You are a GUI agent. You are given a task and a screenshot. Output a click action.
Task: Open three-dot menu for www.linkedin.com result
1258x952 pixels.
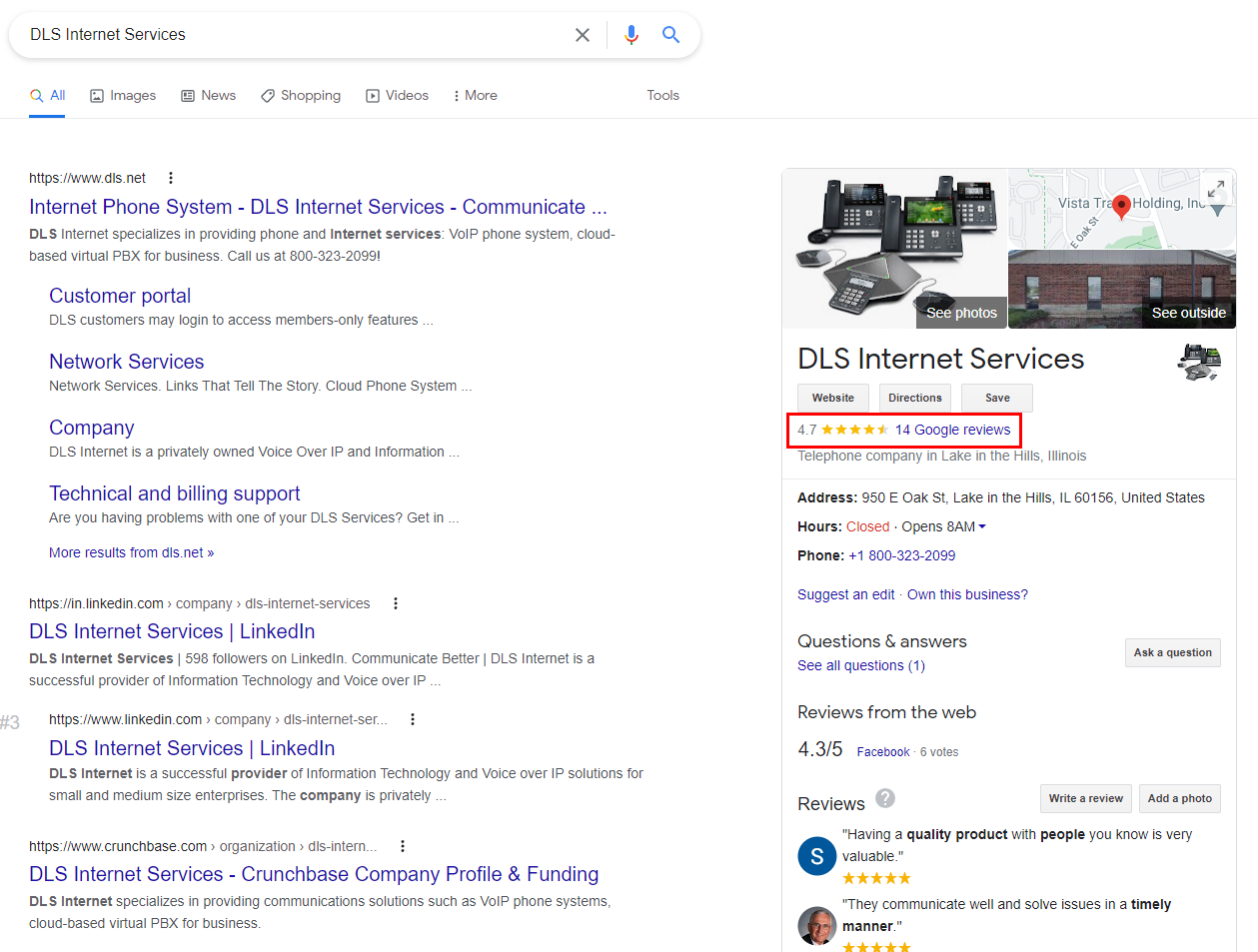point(413,719)
